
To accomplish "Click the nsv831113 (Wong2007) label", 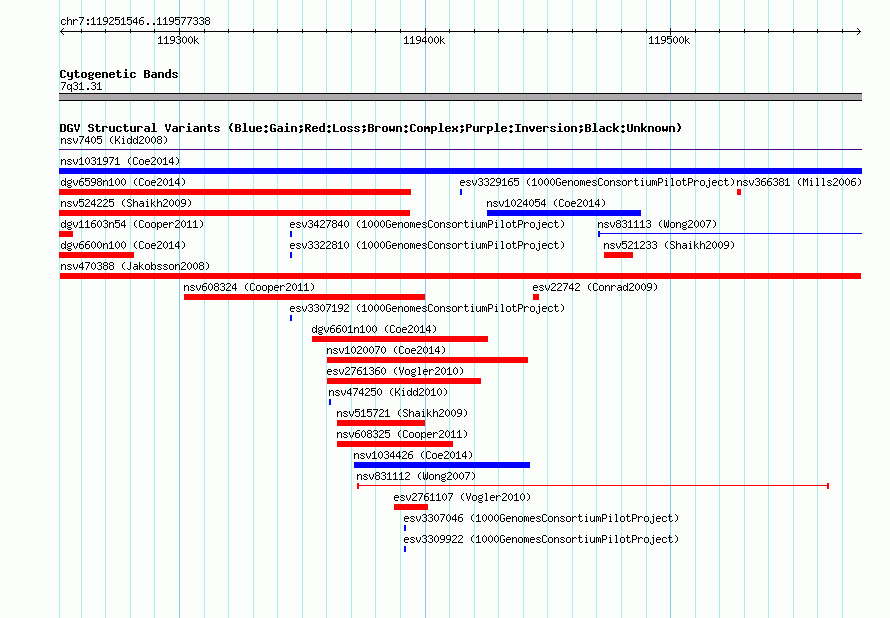I will [x=657, y=224].
